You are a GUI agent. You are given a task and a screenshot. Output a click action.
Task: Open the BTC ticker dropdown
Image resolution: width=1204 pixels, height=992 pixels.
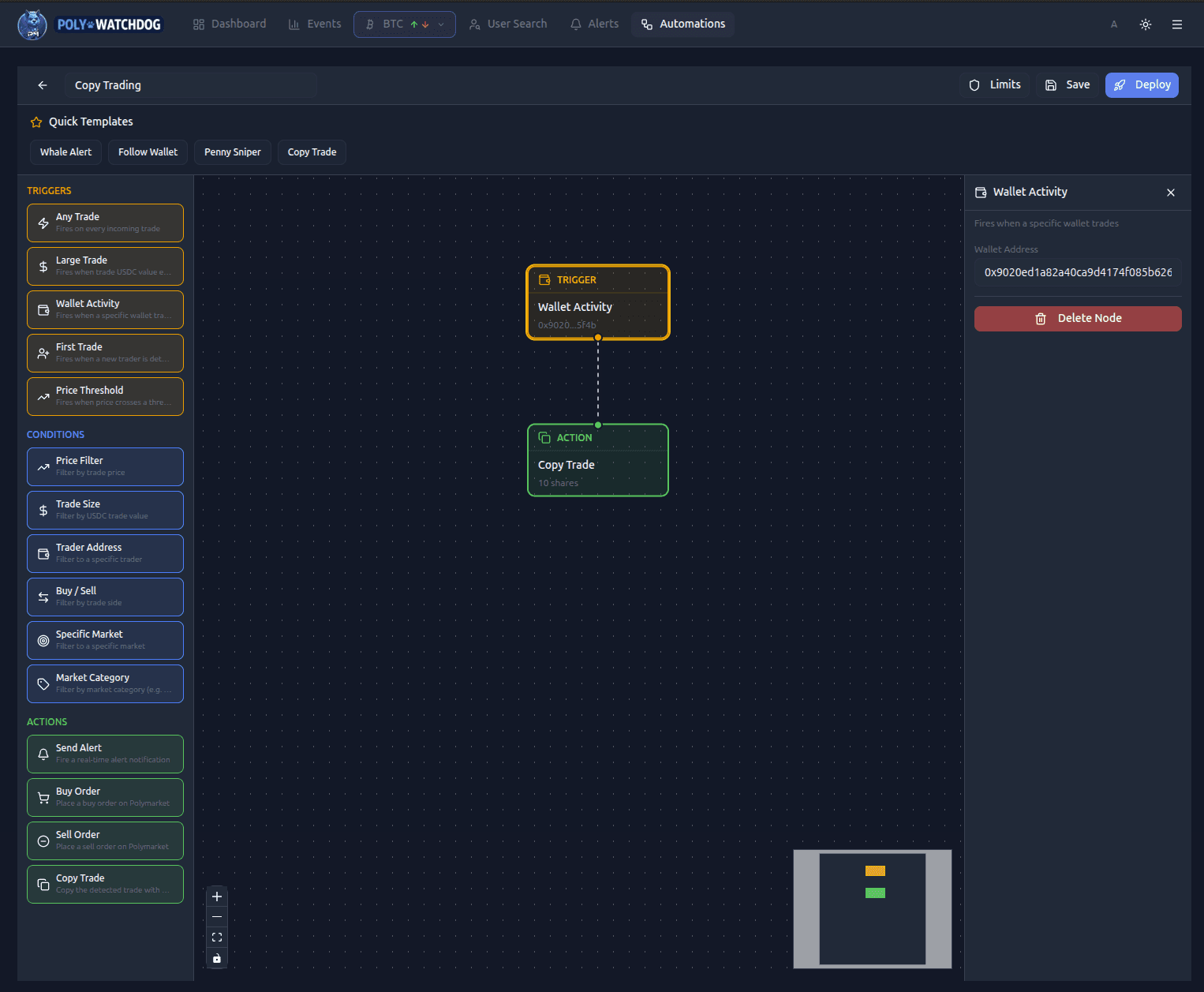tap(405, 24)
